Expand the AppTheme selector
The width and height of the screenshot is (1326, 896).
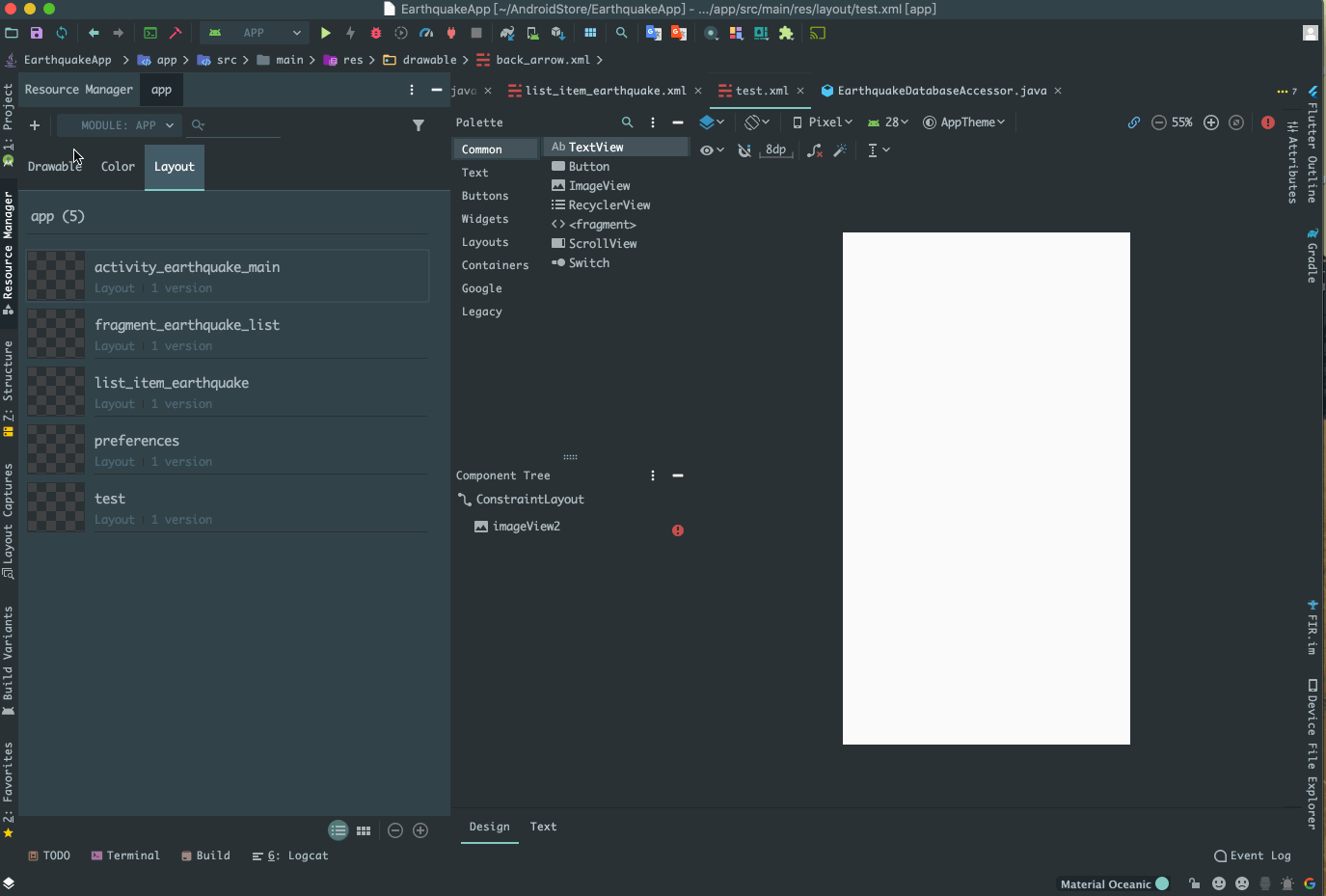pyautogui.click(x=964, y=122)
